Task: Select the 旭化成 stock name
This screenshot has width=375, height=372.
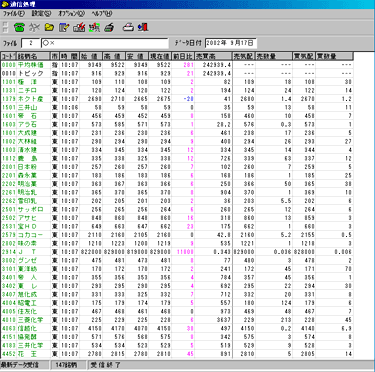Action: coord(27,294)
